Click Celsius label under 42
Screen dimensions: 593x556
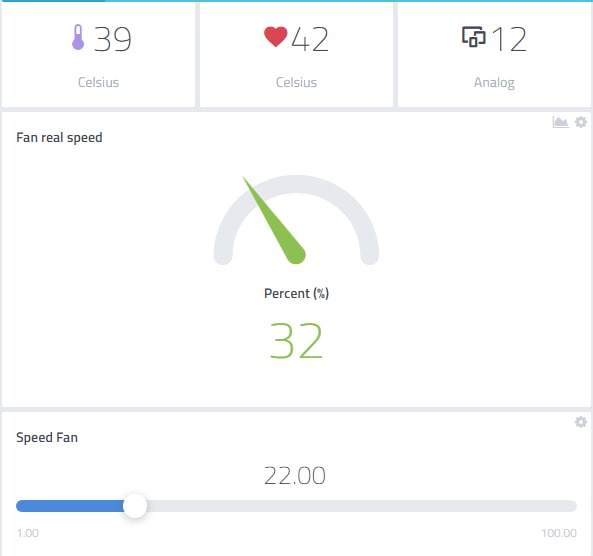point(296,82)
